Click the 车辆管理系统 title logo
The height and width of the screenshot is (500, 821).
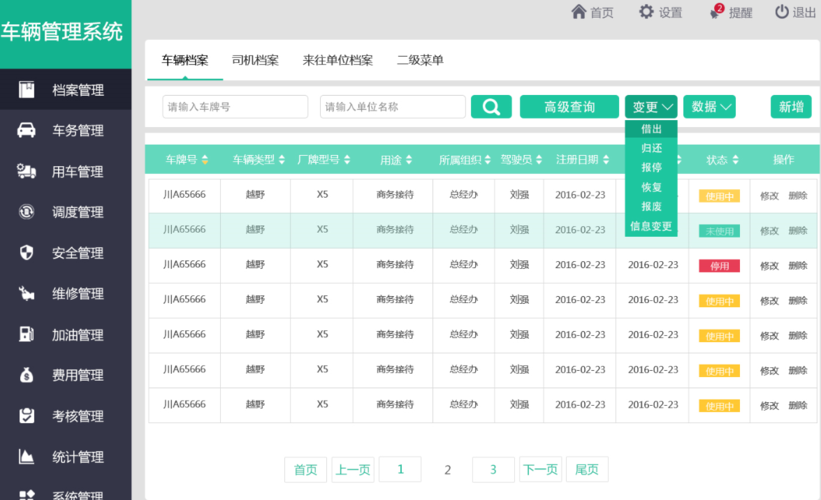[x=62, y=31]
